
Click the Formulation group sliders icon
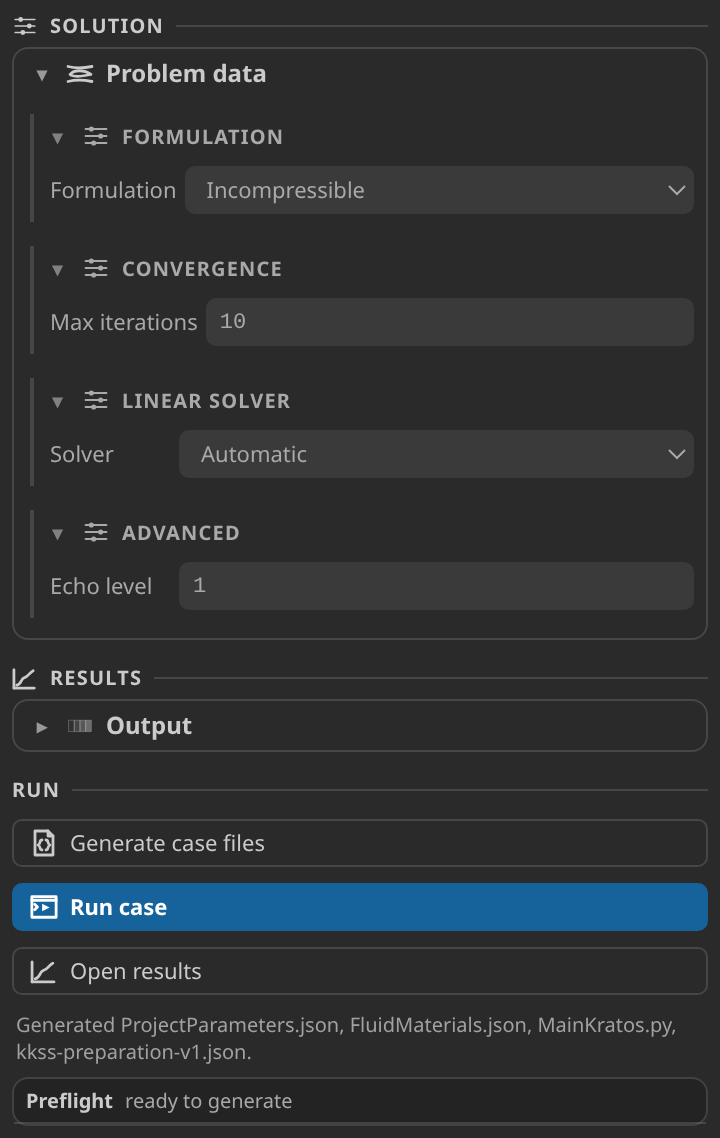96,136
